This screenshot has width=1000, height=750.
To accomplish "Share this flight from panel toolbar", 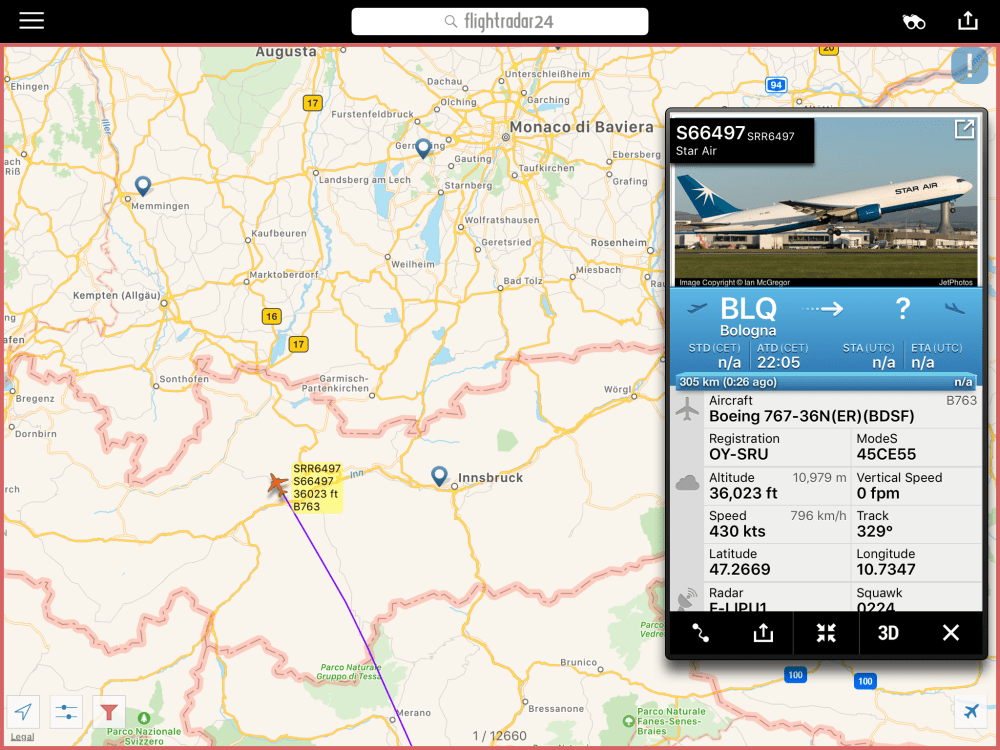I will pyautogui.click(x=763, y=633).
